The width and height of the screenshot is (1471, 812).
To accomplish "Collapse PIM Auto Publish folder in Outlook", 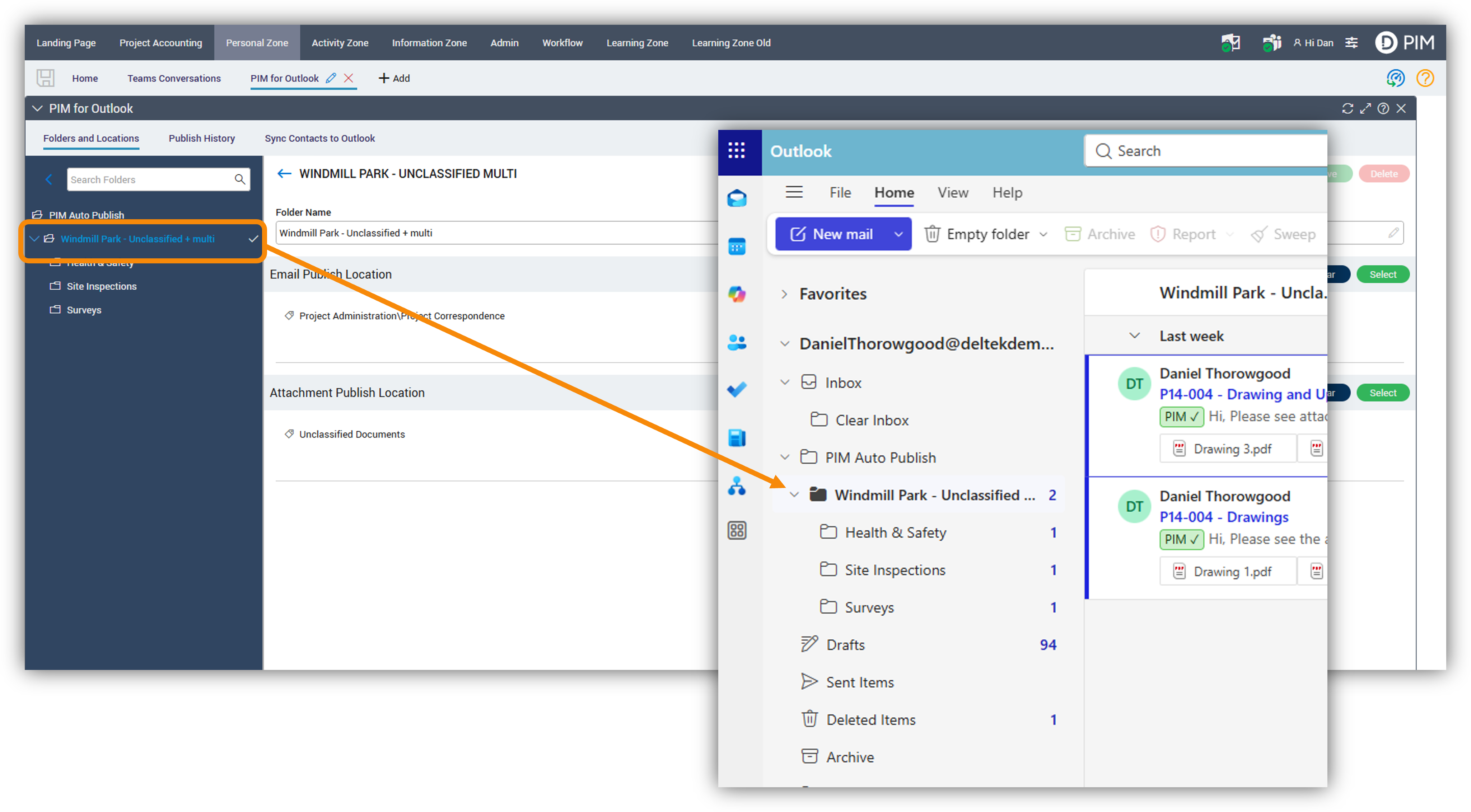I will pyautogui.click(x=785, y=457).
